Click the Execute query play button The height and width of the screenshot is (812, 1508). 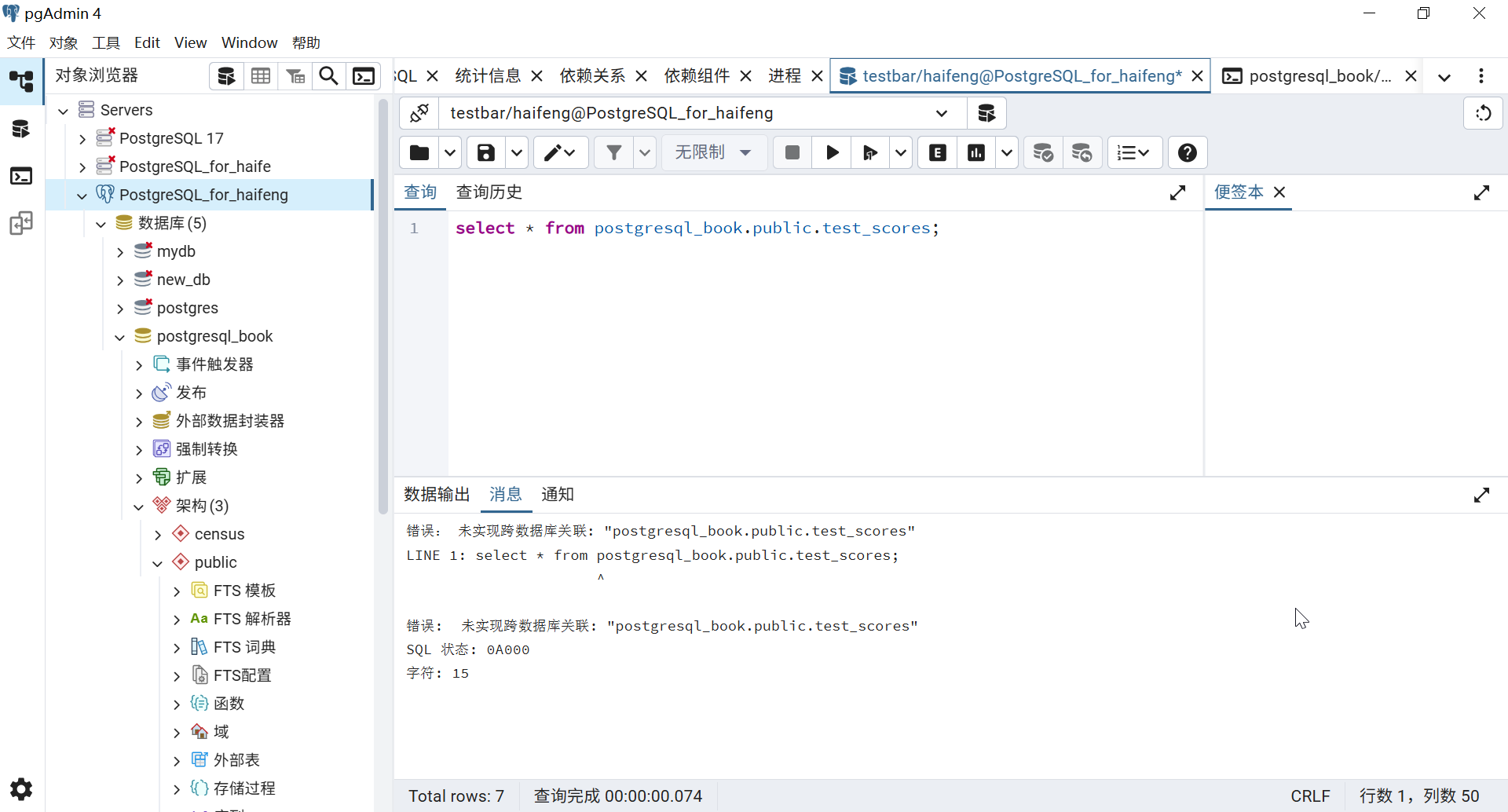pyautogui.click(x=832, y=152)
